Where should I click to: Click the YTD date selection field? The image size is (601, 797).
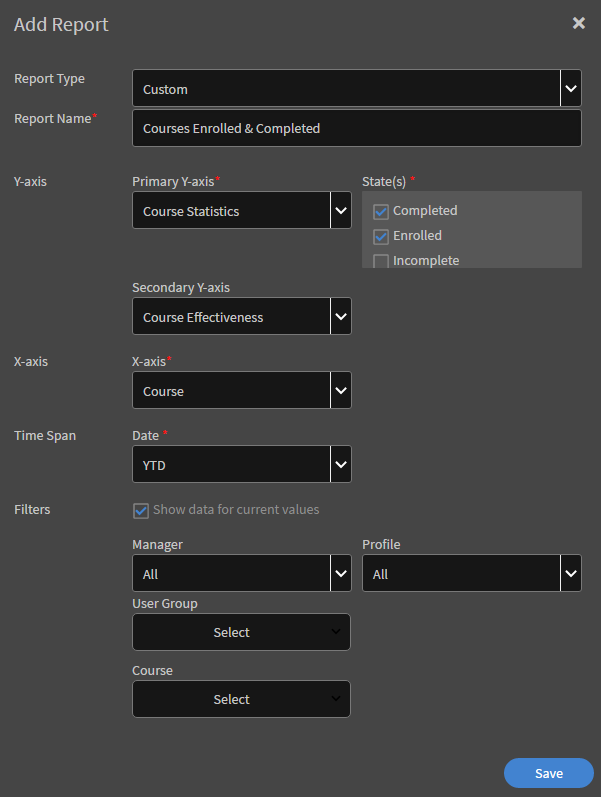click(231, 465)
